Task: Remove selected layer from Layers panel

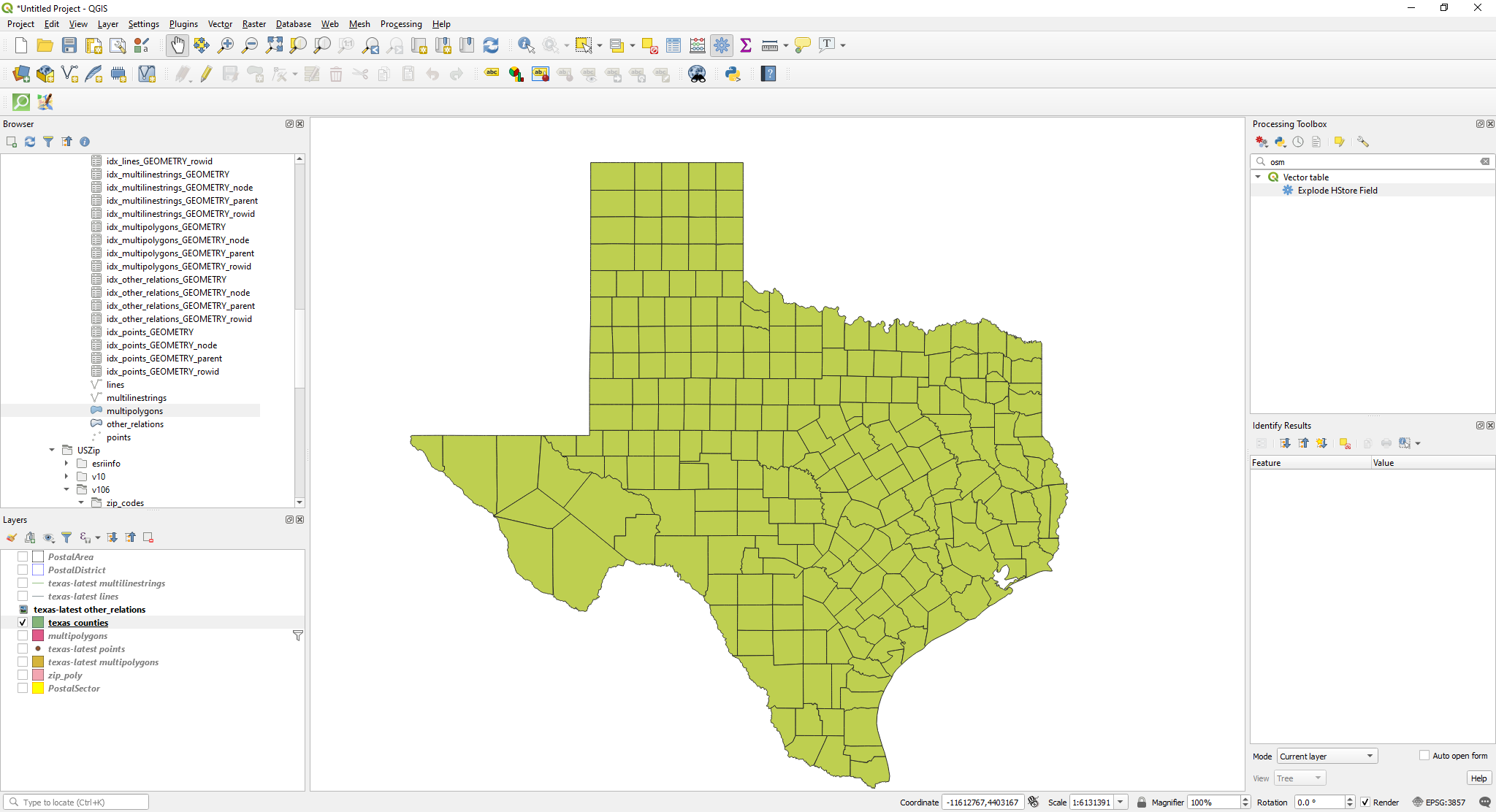Action: [x=148, y=537]
